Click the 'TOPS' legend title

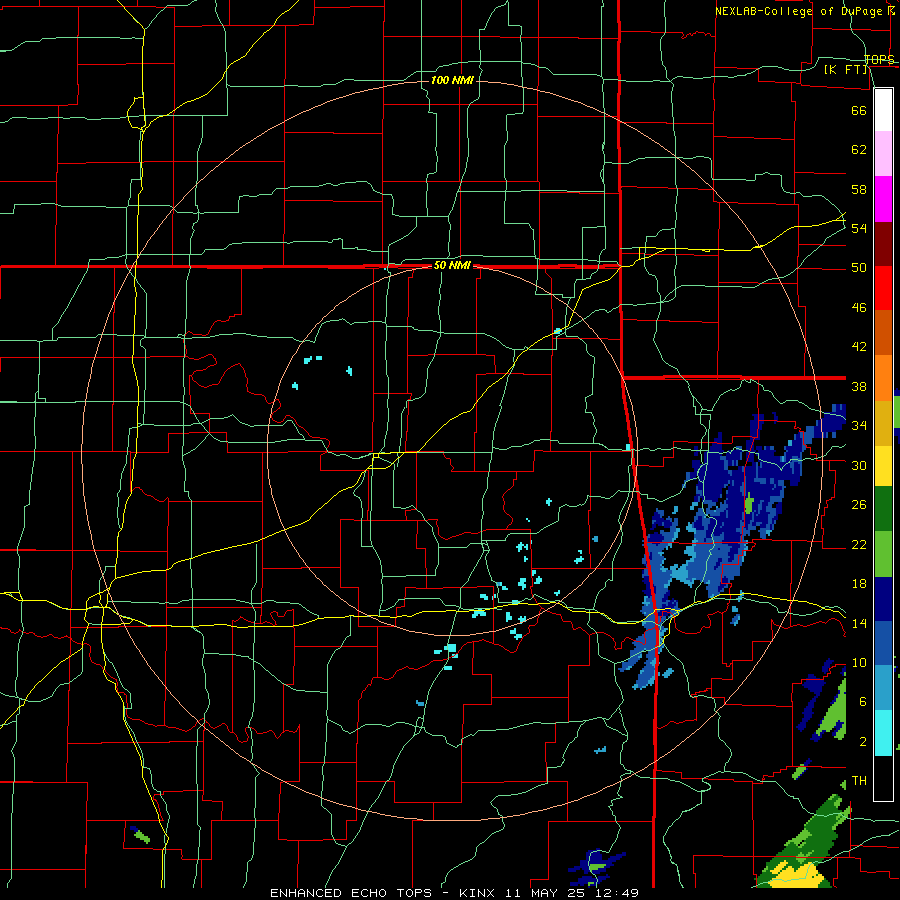[x=879, y=59]
